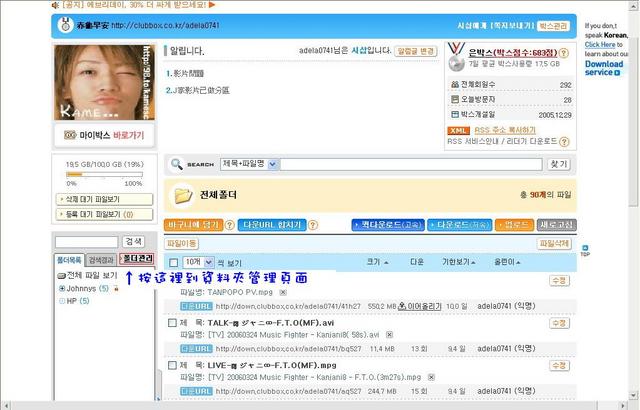Click the silver medal box-grade icon
Image resolution: width=640 pixels, height=410 pixels.
pyautogui.click(x=456, y=56)
